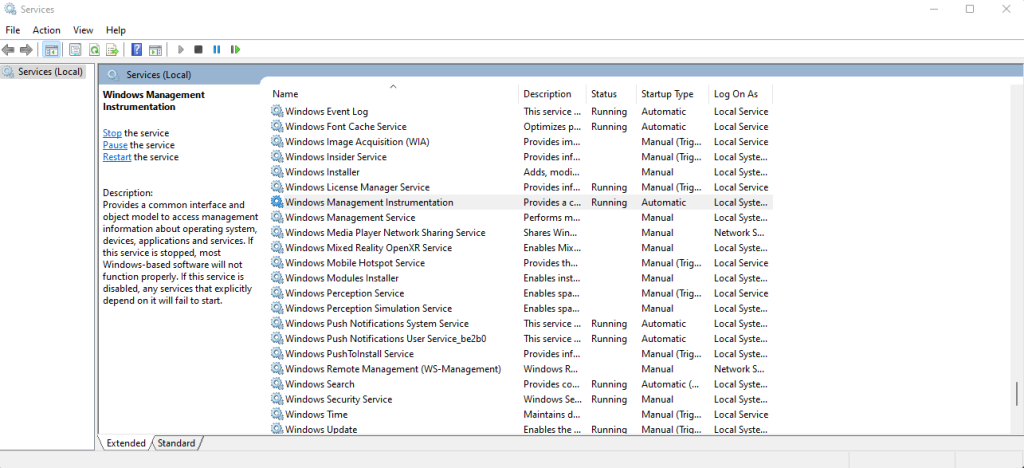Image resolution: width=1024 pixels, height=468 pixels.
Task: Select Windows Media Player Network Sharing Service
Action: tap(521, 233)
